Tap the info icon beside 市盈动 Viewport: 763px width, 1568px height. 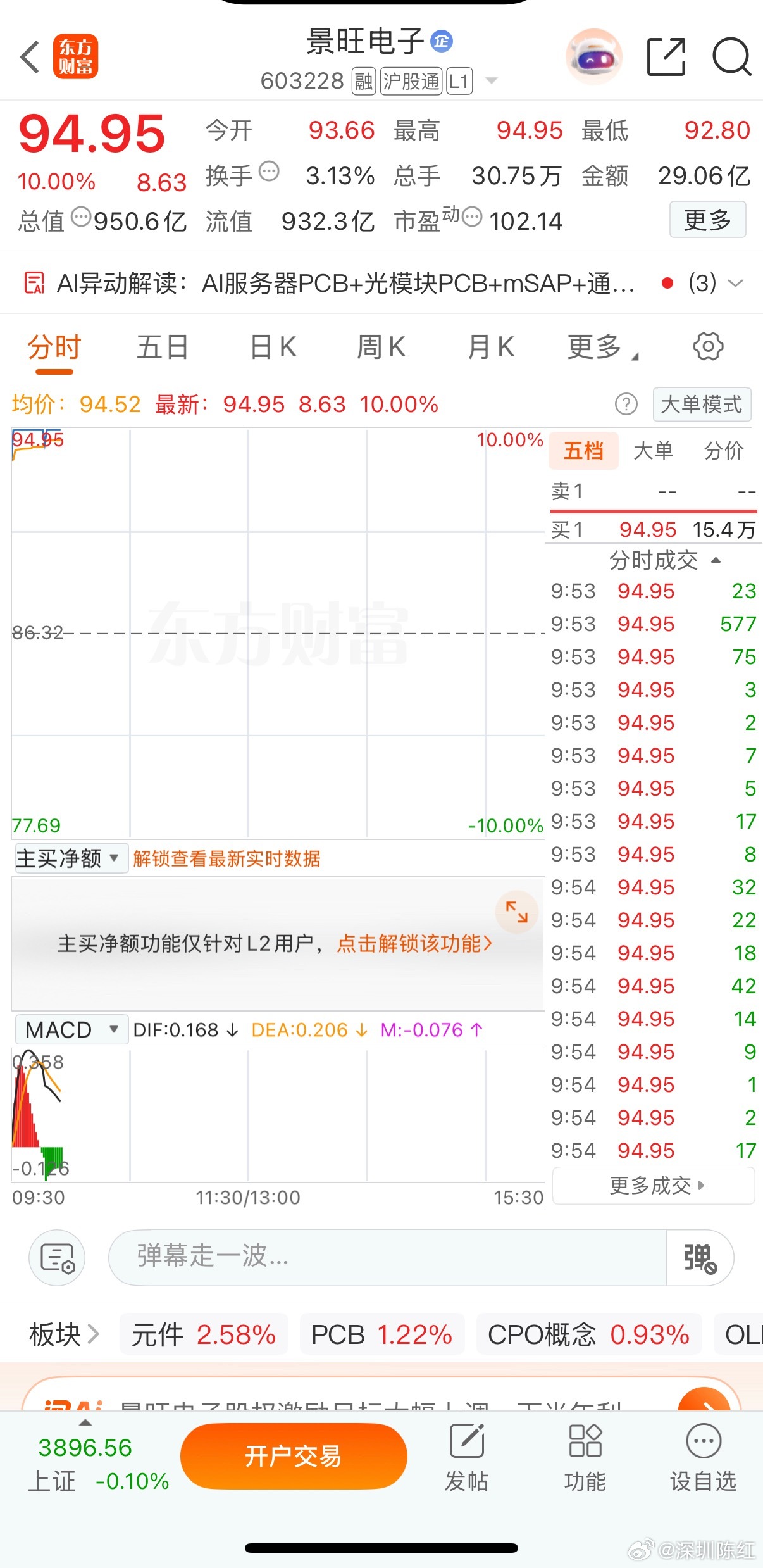click(x=472, y=216)
